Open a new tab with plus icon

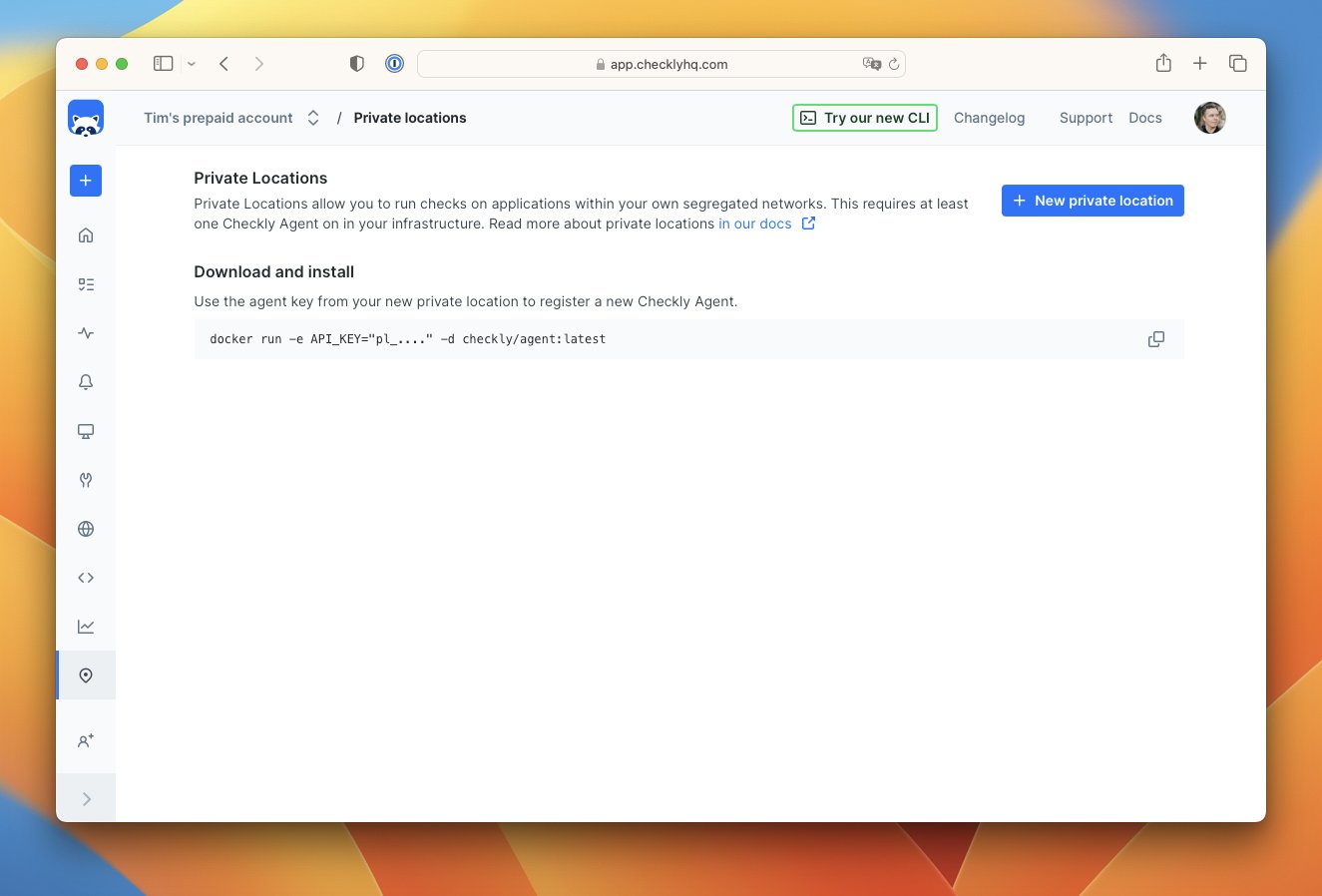(1200, 63)
